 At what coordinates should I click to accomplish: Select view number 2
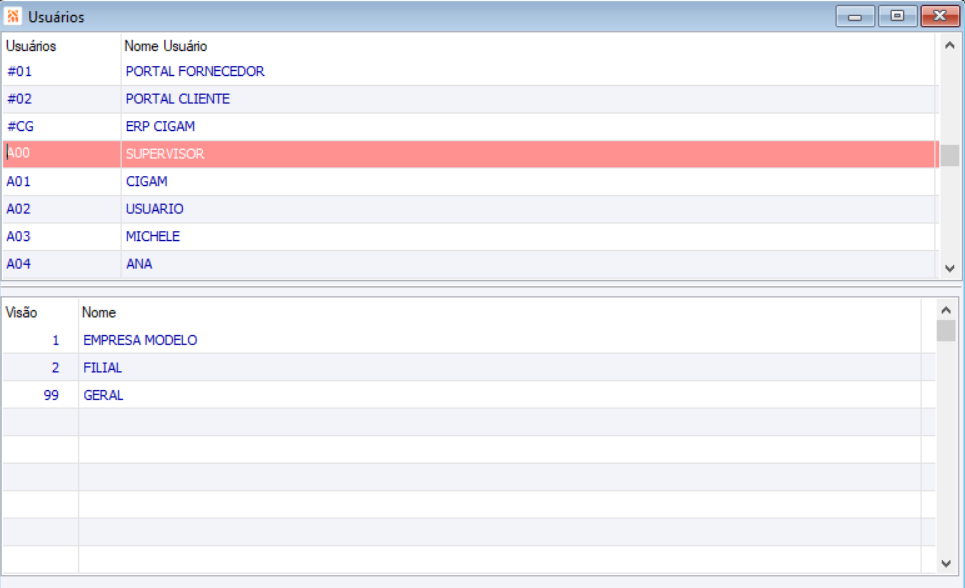(55, 368)
